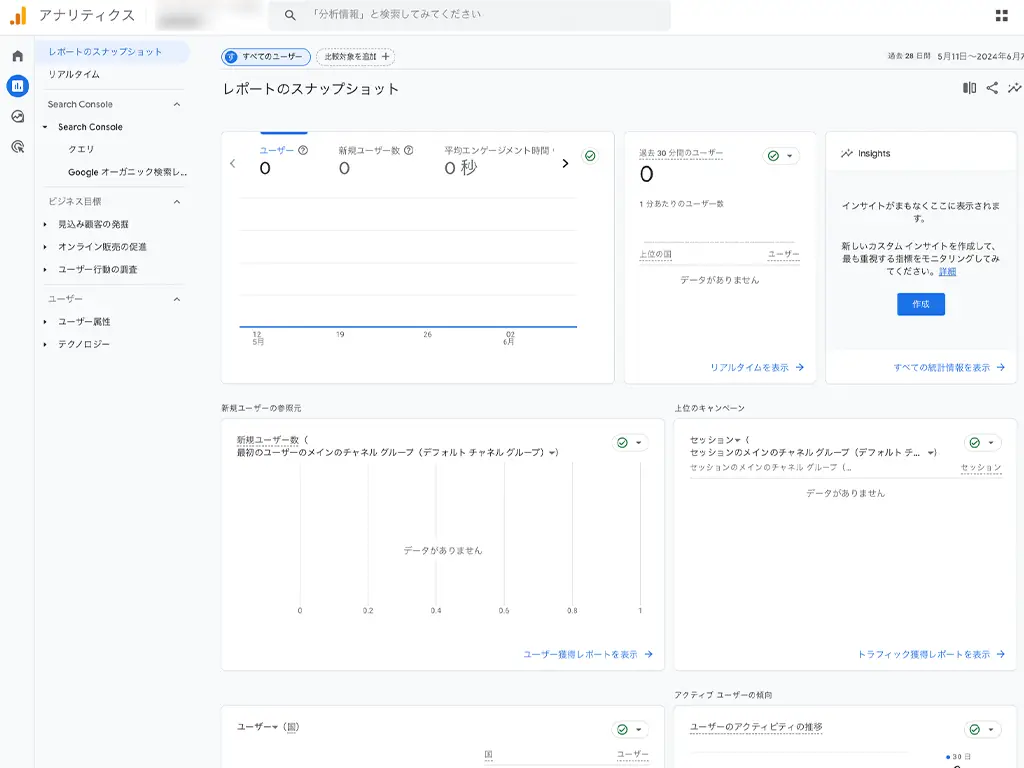Expand ユーザー属性 tree item
This screenshot has height=768, width=1024.
coord(45,322)
